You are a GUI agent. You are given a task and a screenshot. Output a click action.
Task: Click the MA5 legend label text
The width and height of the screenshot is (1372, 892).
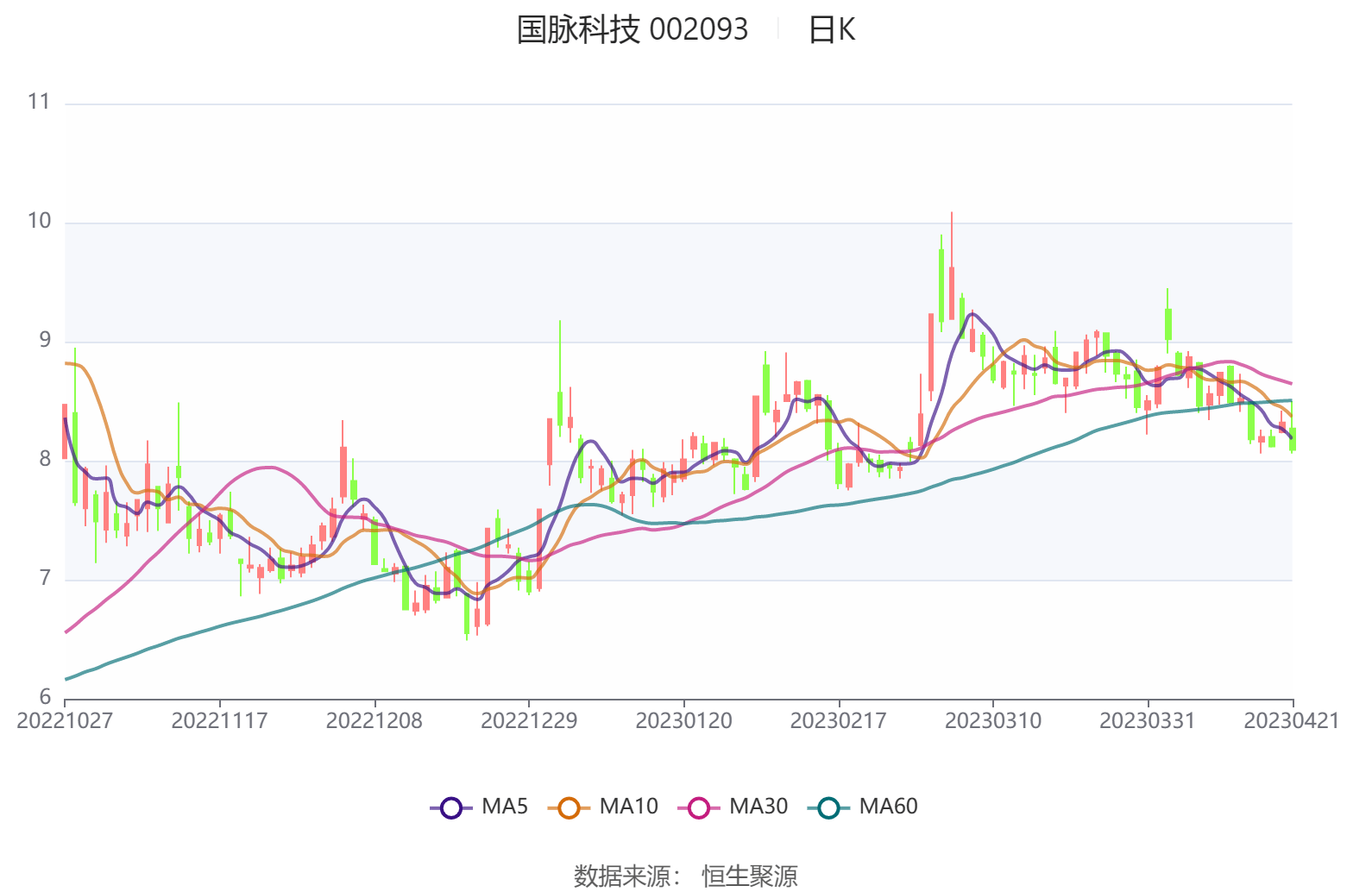(505, 807)
